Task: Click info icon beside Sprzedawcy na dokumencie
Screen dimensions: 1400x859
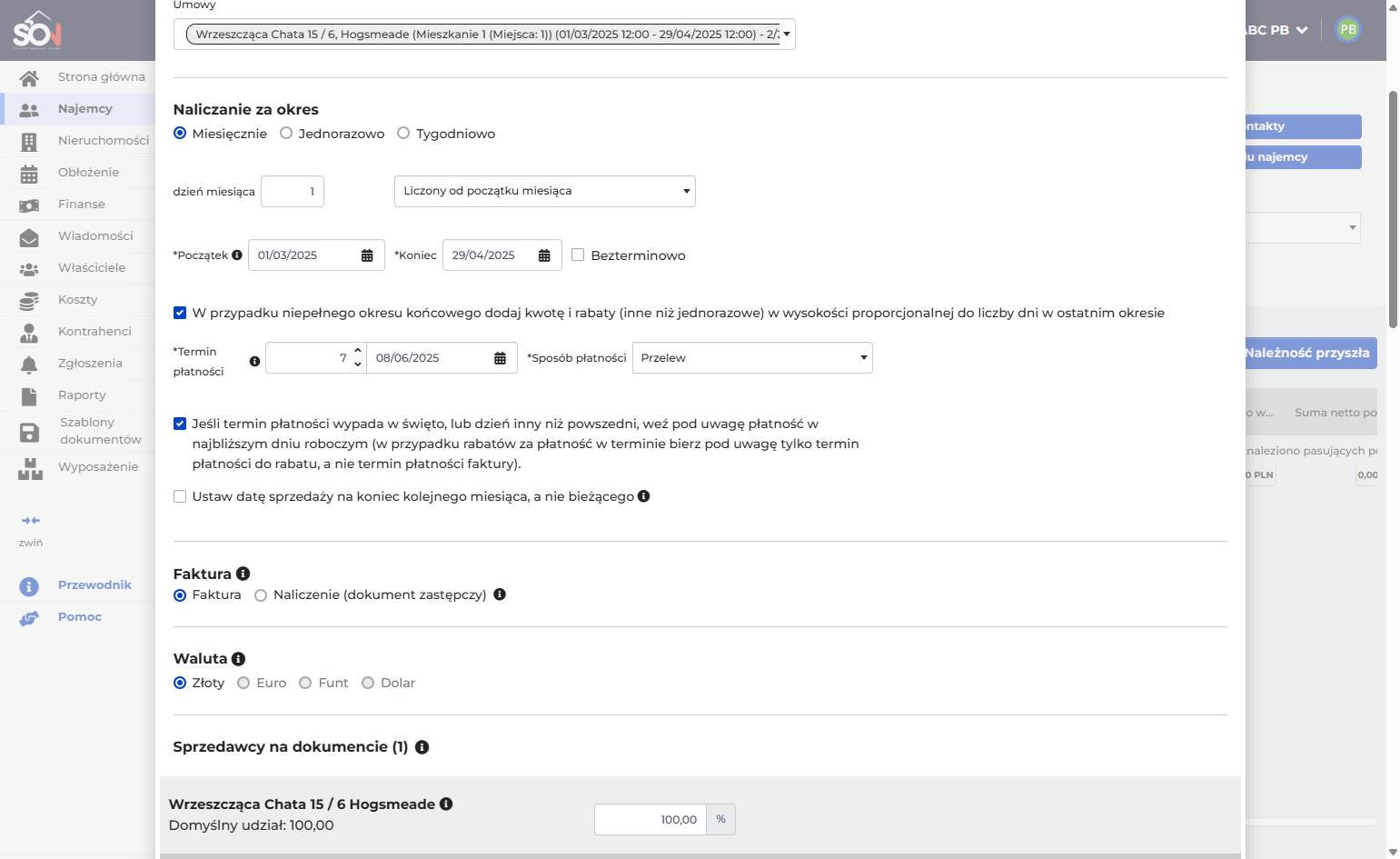Action: tap(422, 747)
